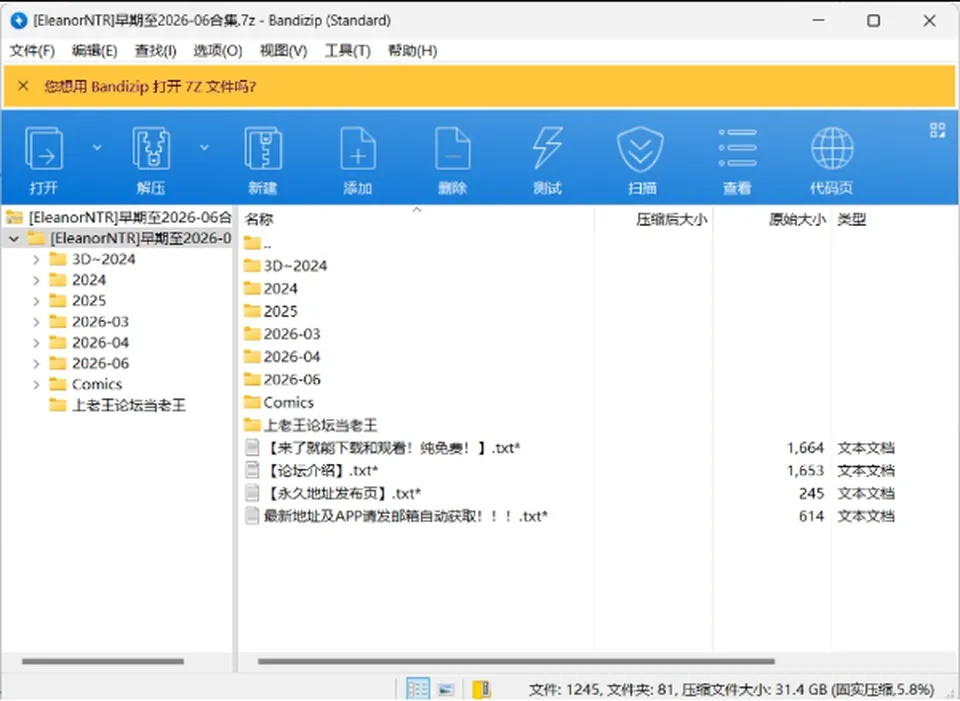Click the tree panel horizontal scrollbar
Viewport: 960px width, 701px height.
pyautogui.click(x=103, y=661)
